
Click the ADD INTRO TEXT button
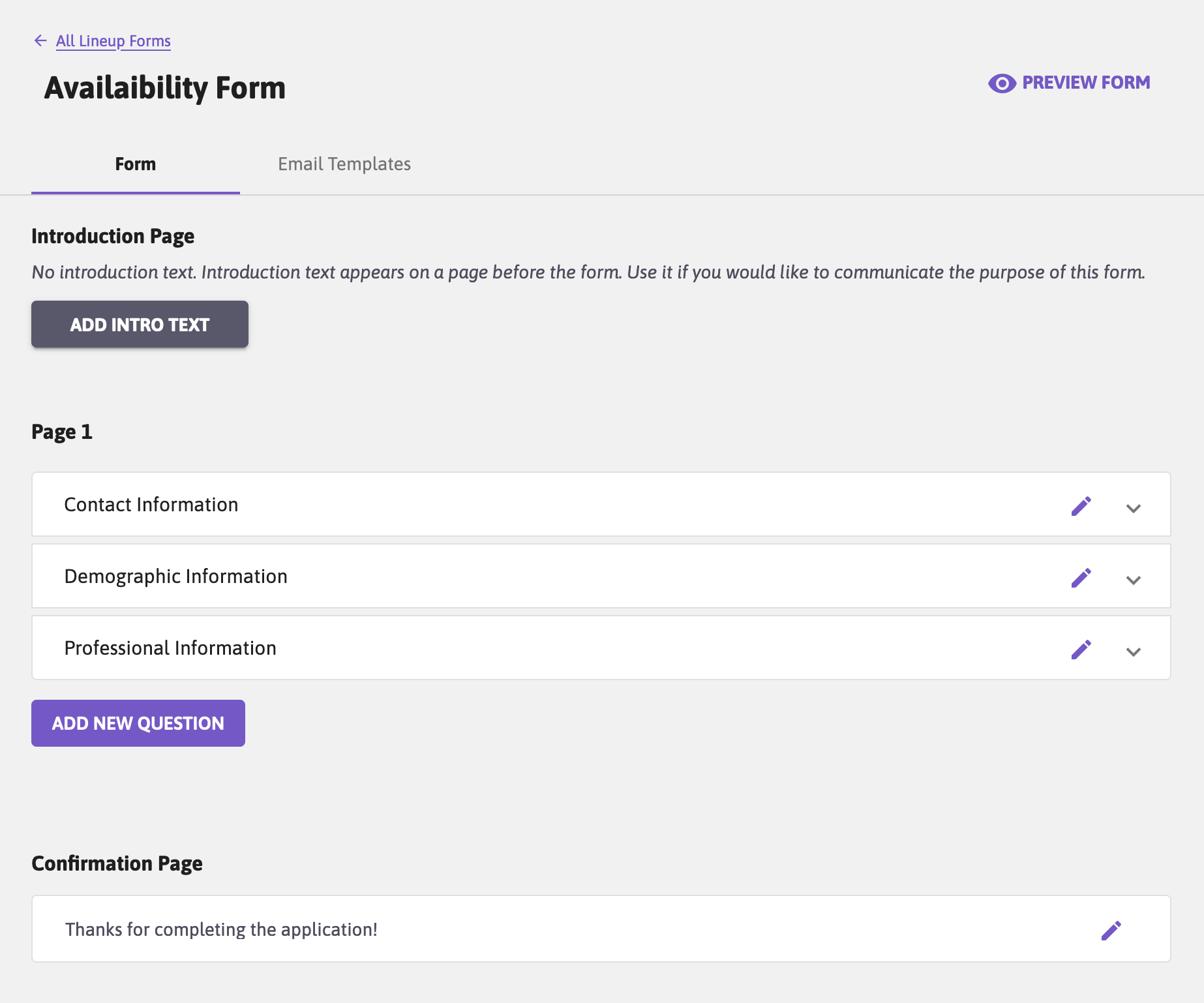(x=139, y=324)
